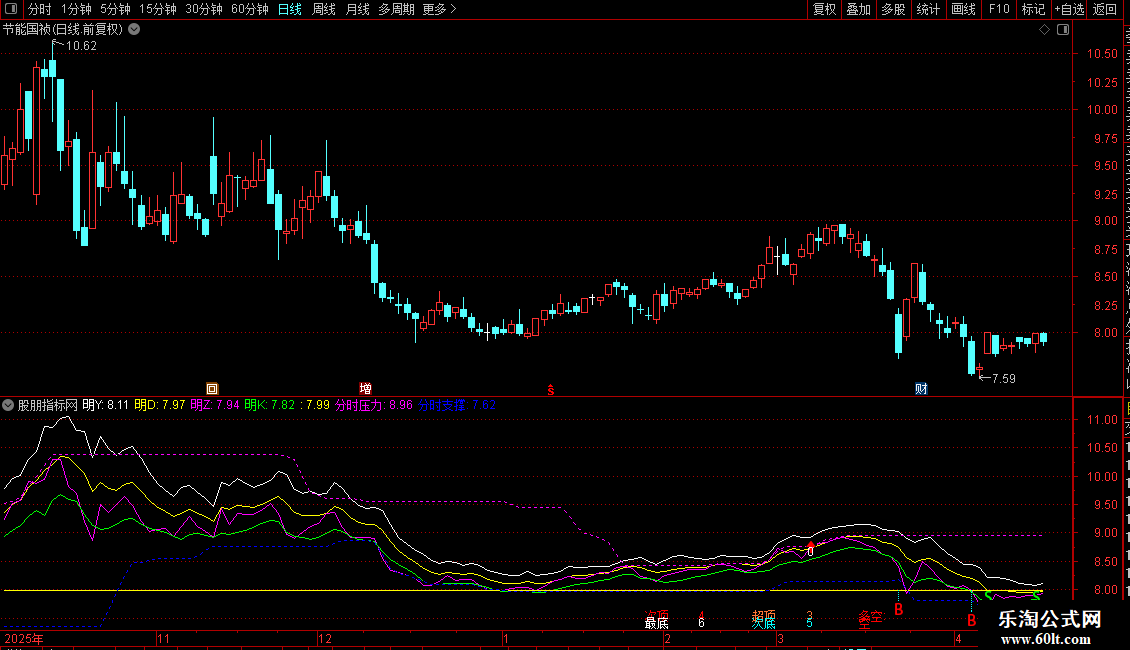Click the 超顶 signal label in indicator
This screenshot has width=1130, height=650.
tap(764, 615)
